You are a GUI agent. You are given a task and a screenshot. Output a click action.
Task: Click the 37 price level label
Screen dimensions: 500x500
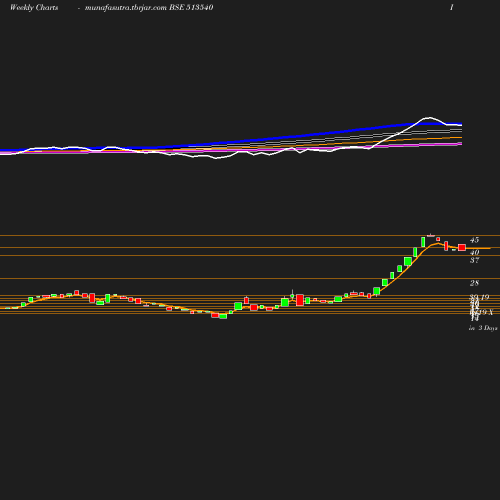pyautogui.click(x=474, y=260)
